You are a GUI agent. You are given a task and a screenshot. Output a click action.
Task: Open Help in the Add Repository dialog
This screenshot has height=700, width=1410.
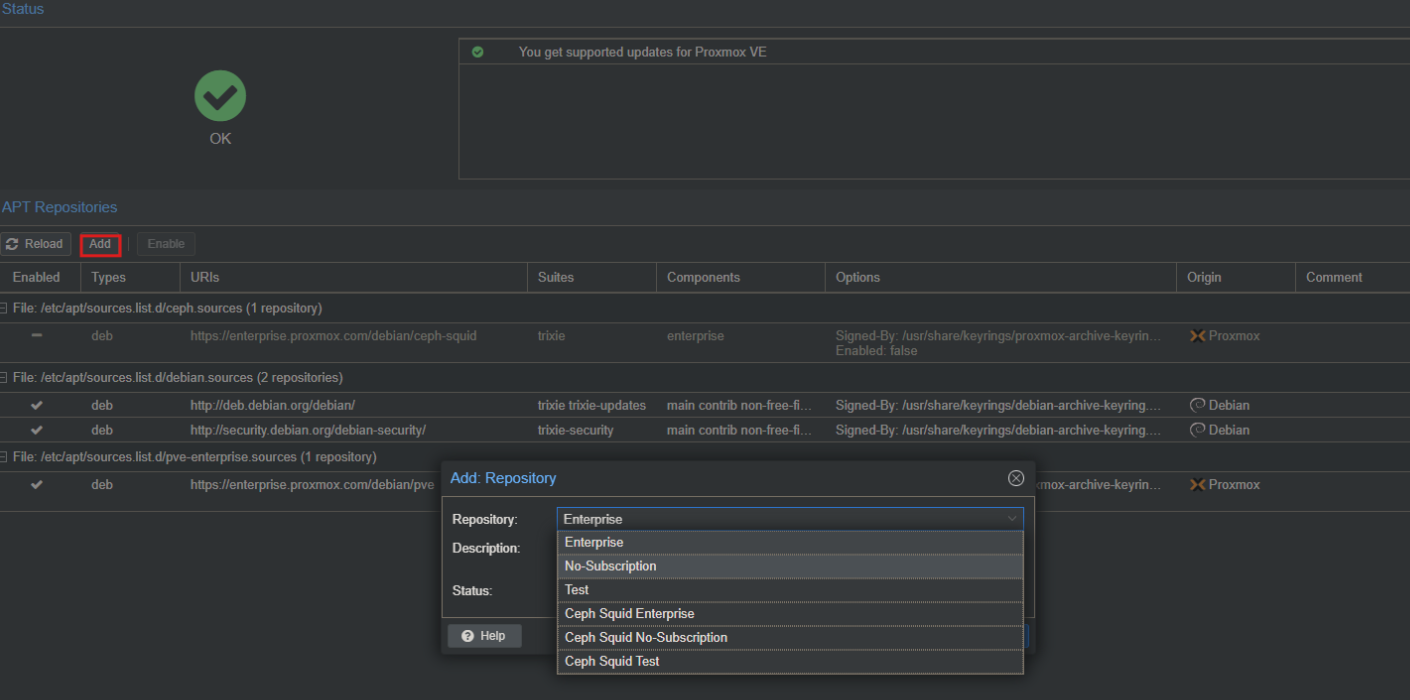pos(484,636)
